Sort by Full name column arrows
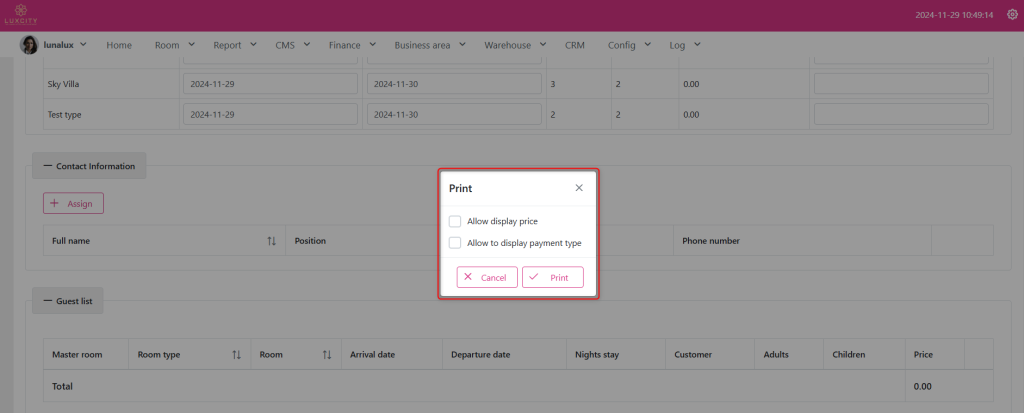Image resolution: width=1024 pixels, height=413 pixels. point(271,241)
